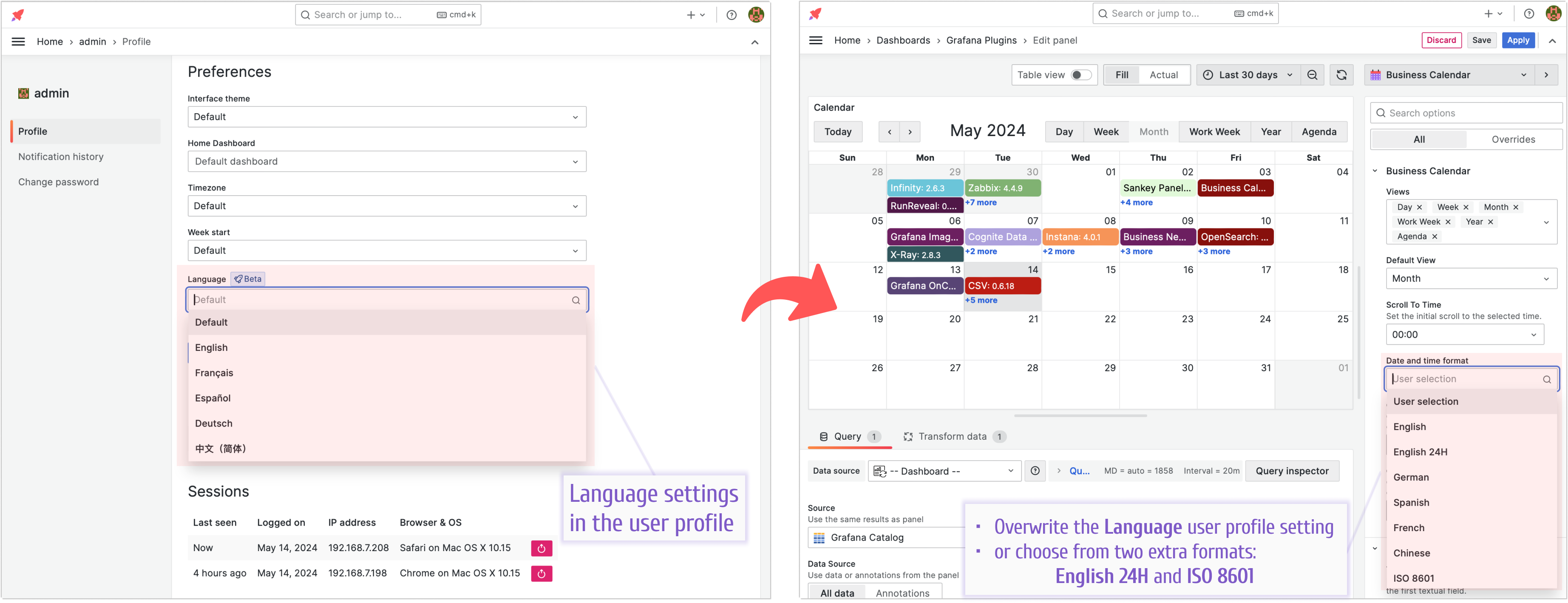The height and width of the screenshot is (603, 1568).
Task: Click data source help icon
Action: pos(1035,471)
